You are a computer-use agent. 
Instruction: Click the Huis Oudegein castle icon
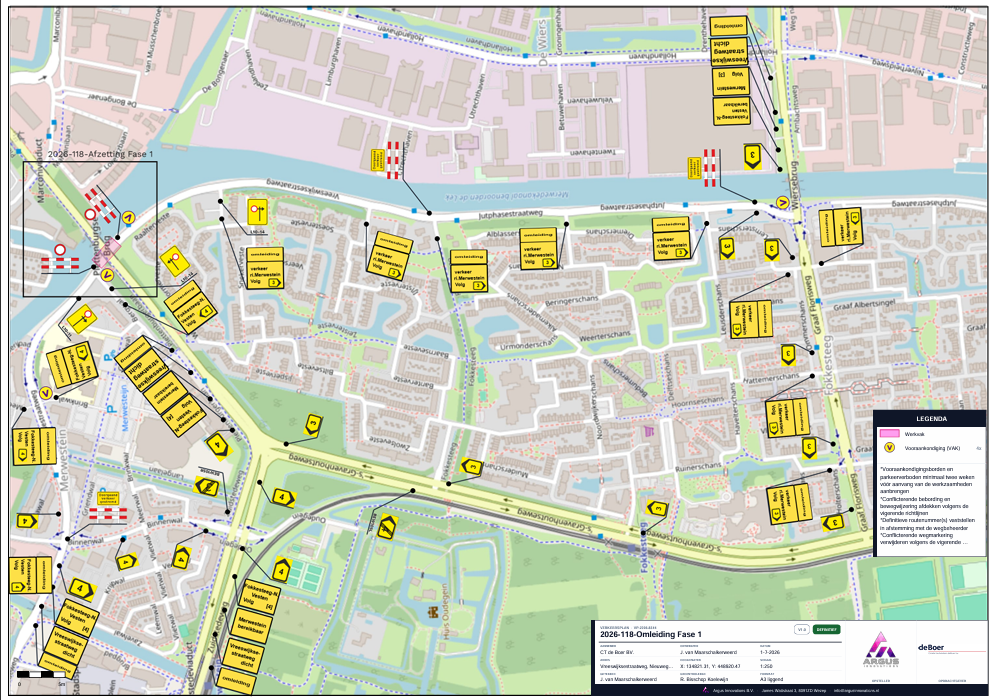433,613
